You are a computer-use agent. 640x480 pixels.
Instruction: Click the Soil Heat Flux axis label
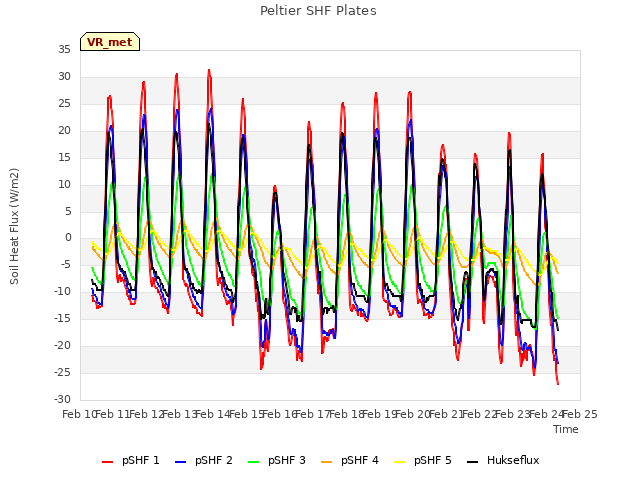pos(14,226)
